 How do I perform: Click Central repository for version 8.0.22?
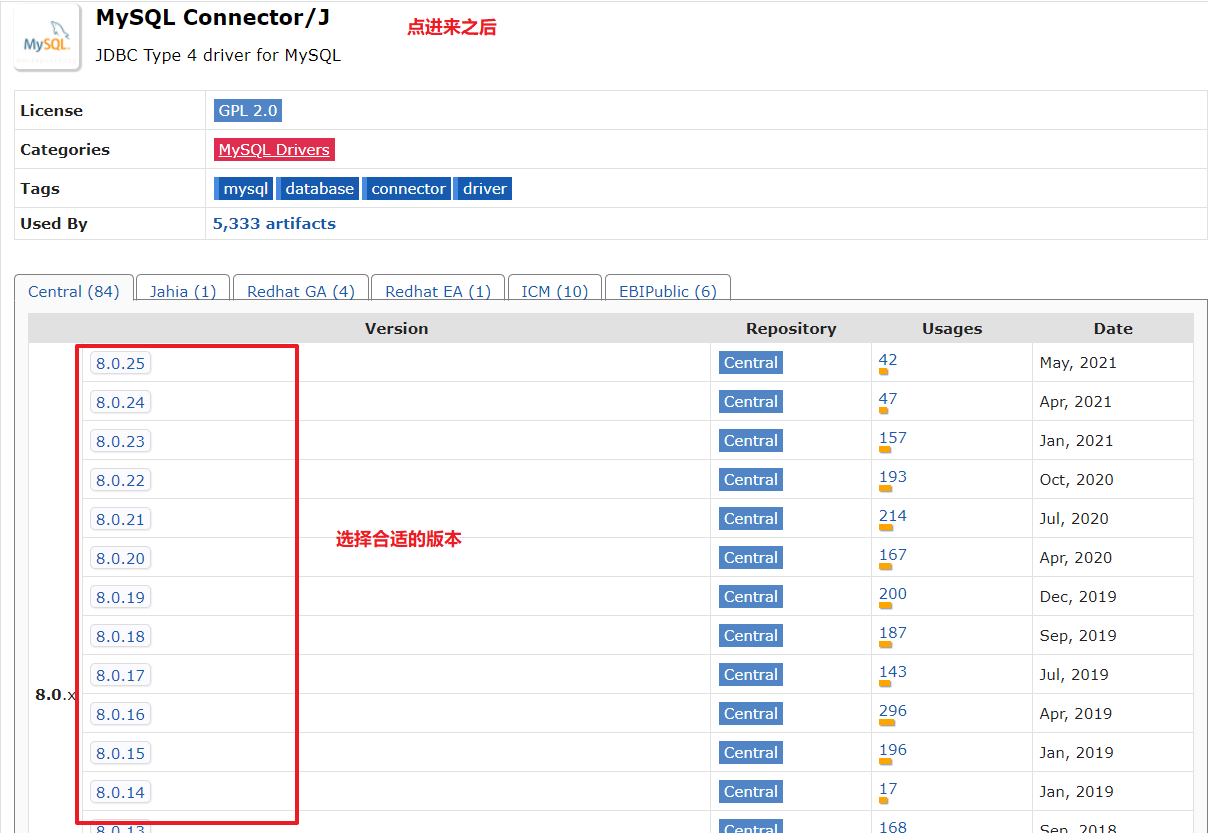click(751, 479)
